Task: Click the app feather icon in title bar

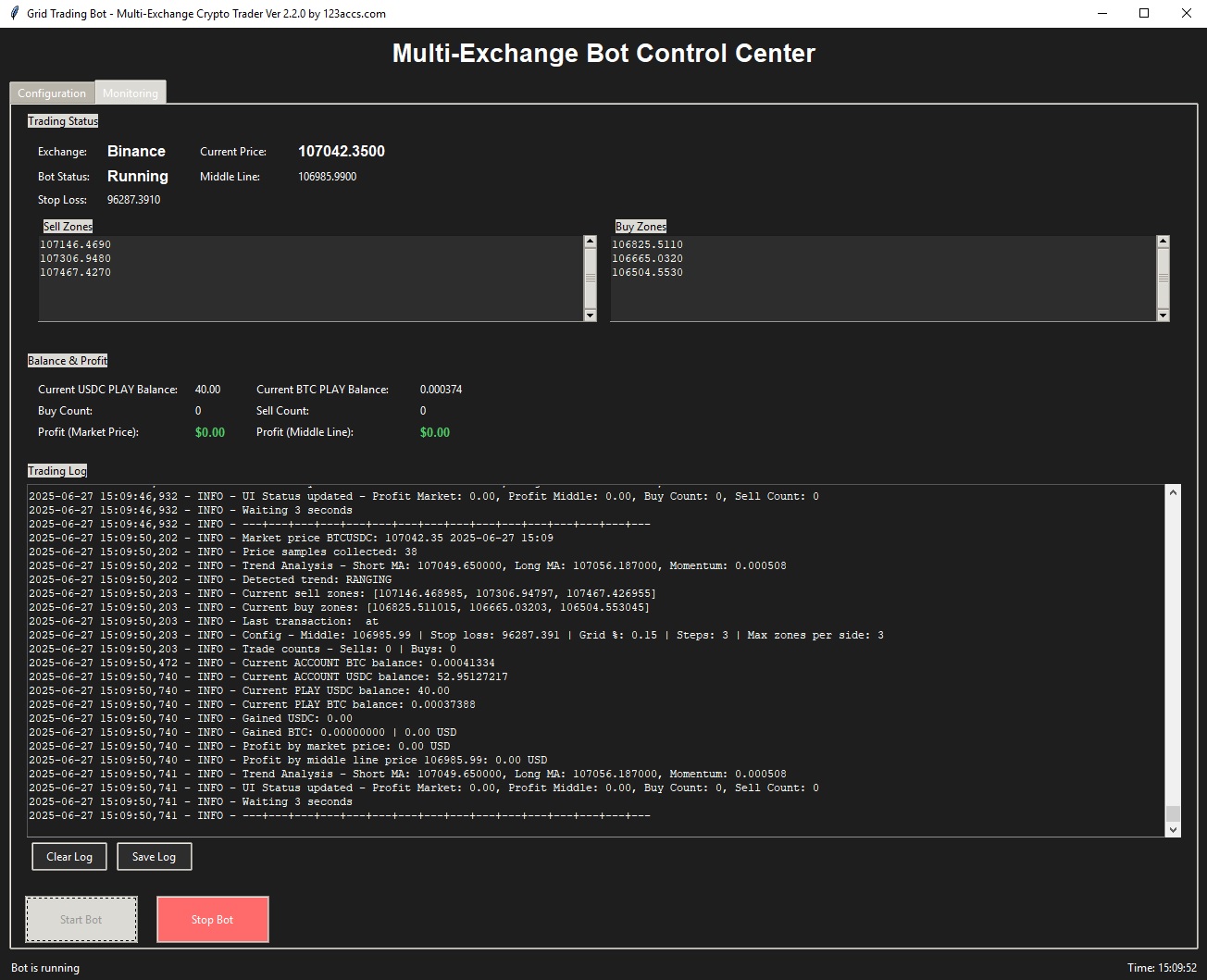Action: tap(14, 13)
